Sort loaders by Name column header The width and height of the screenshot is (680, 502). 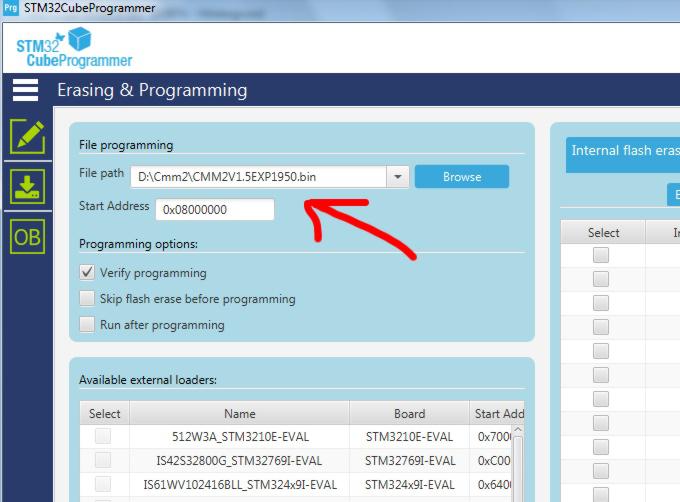point(239,413)
